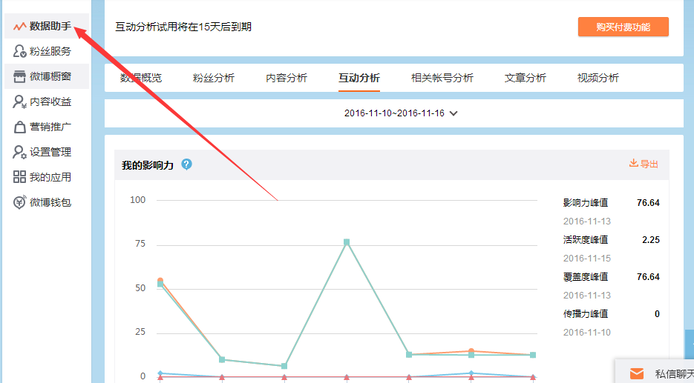Image resolution: width=694 pixels, height=383 pixels.
Task: Click the 微博橱窗 shop icon
Action: click(19, 77)
